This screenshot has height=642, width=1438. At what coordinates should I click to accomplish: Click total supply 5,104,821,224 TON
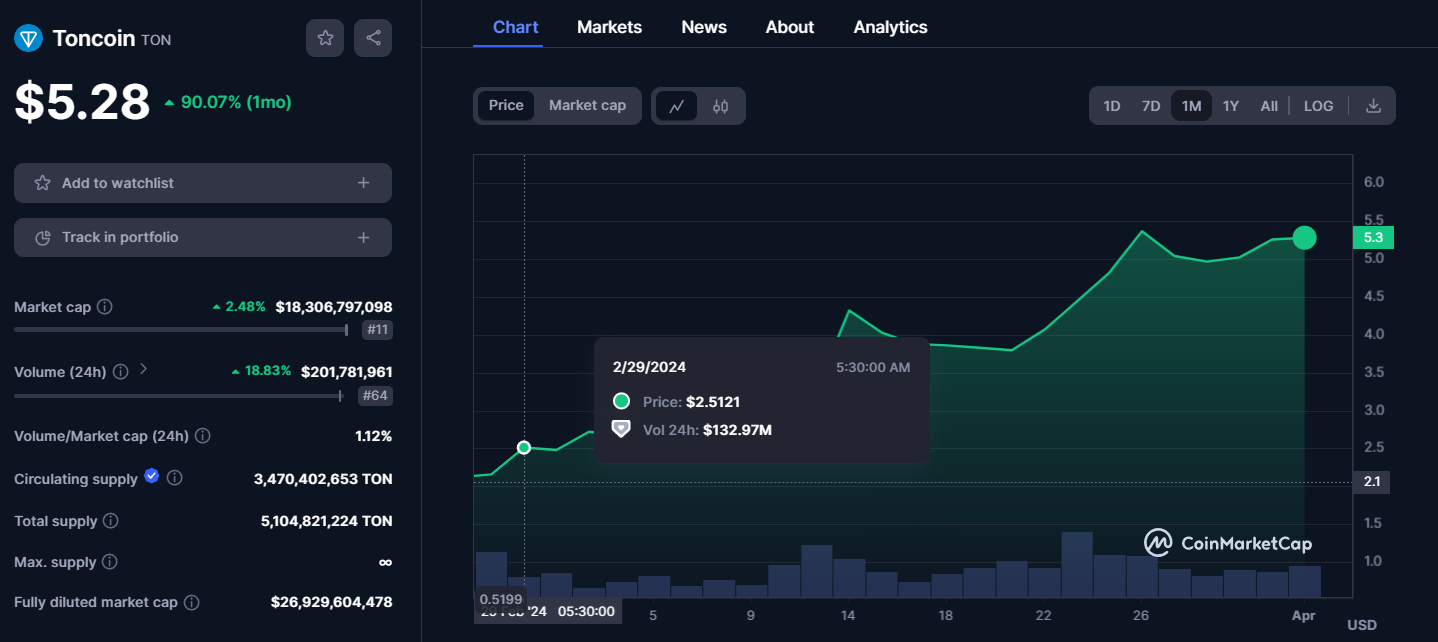tap(325, 521)
